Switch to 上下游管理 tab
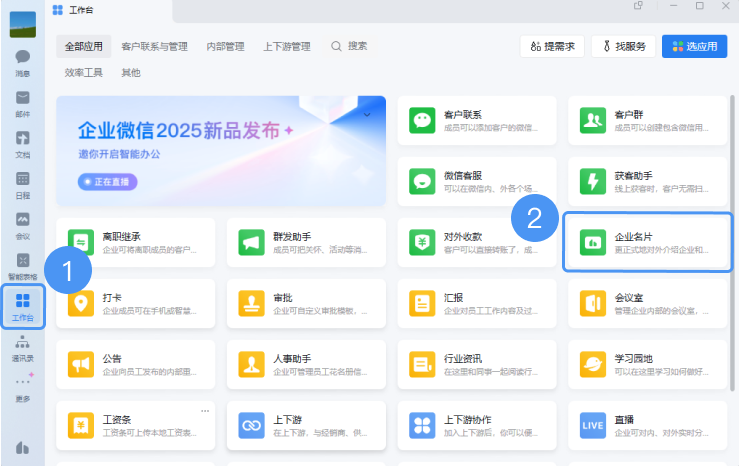Viewport: 739px width, 466px height. [x=287, y=47]
